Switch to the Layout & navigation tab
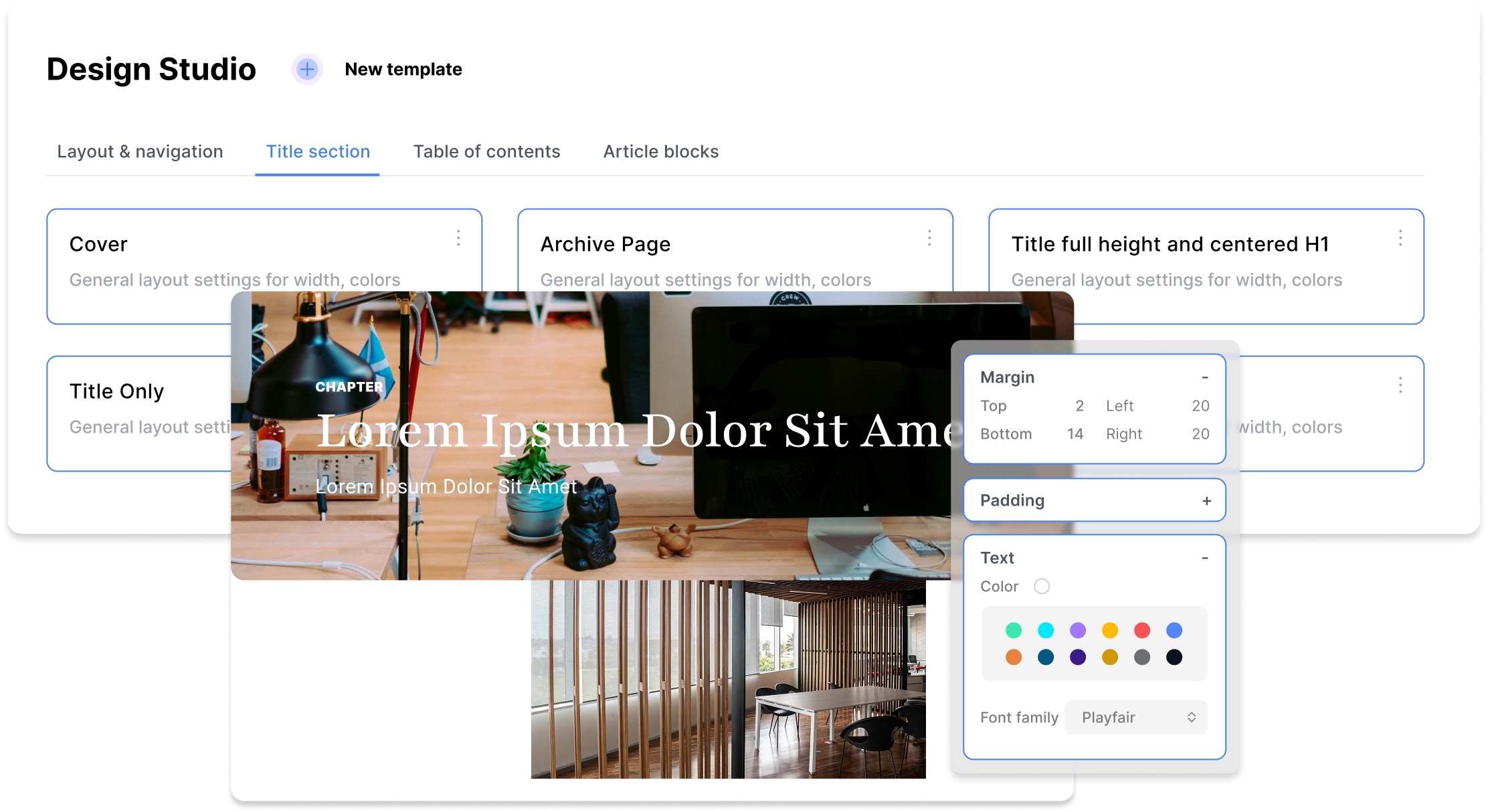The image size is (1488, 812). click(140, 151)
